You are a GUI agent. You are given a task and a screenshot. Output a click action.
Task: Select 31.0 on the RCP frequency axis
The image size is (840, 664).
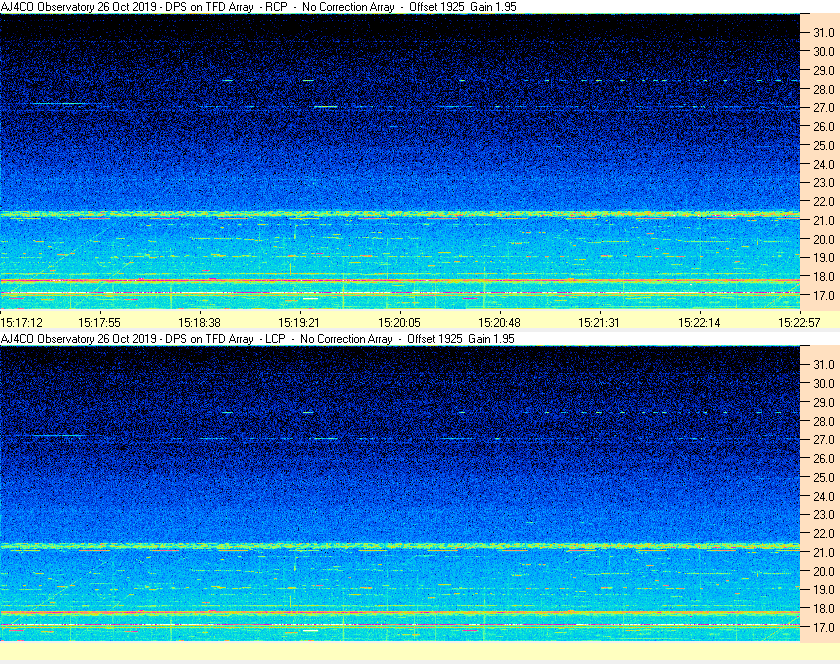tap(823, 32)
